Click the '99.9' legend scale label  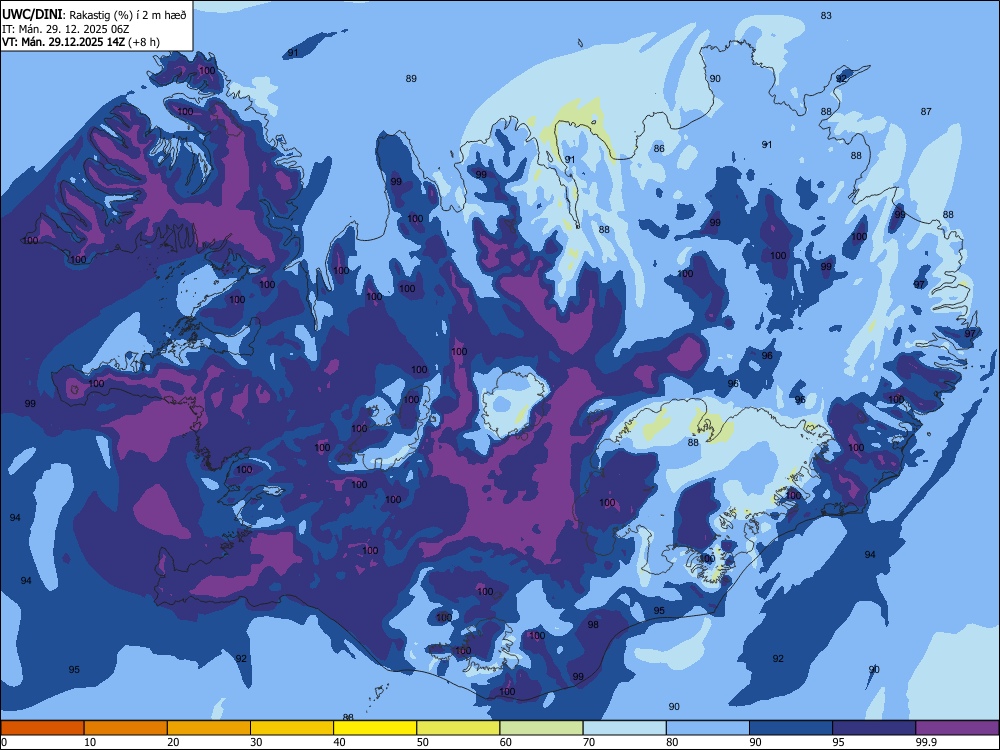coord(925,742)
